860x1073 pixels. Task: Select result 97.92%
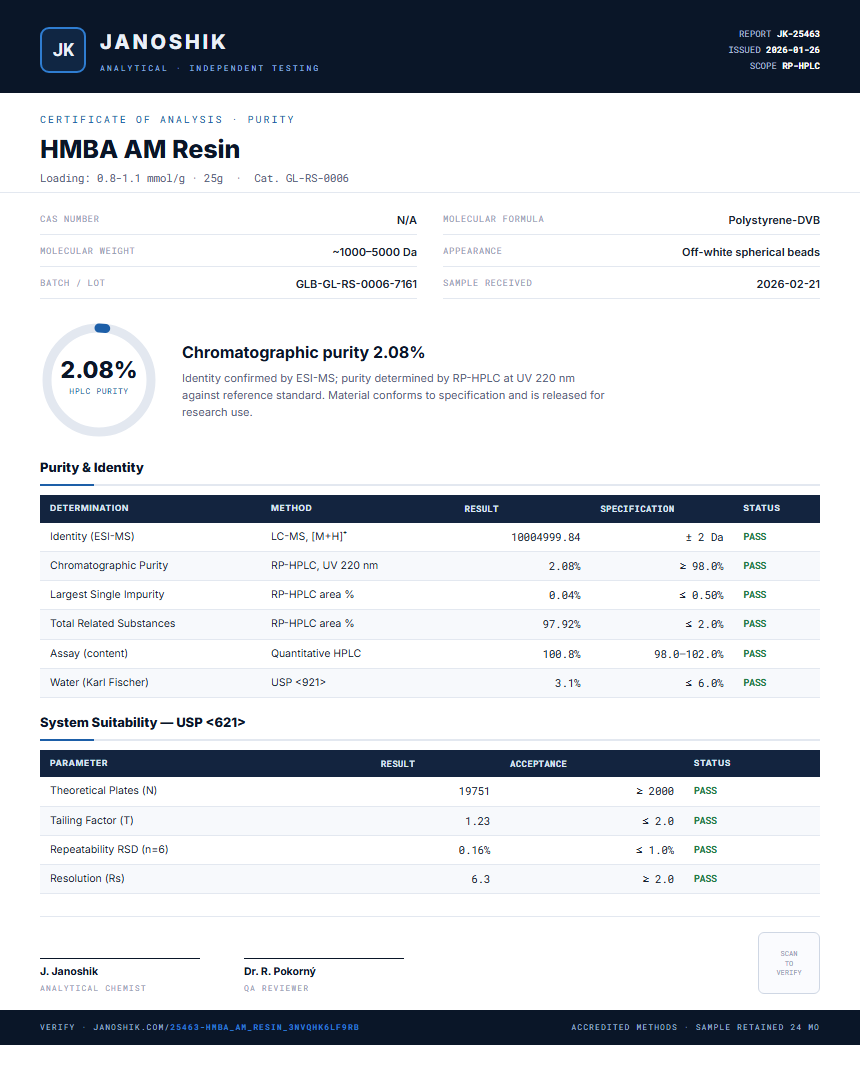tap(561, 624)
